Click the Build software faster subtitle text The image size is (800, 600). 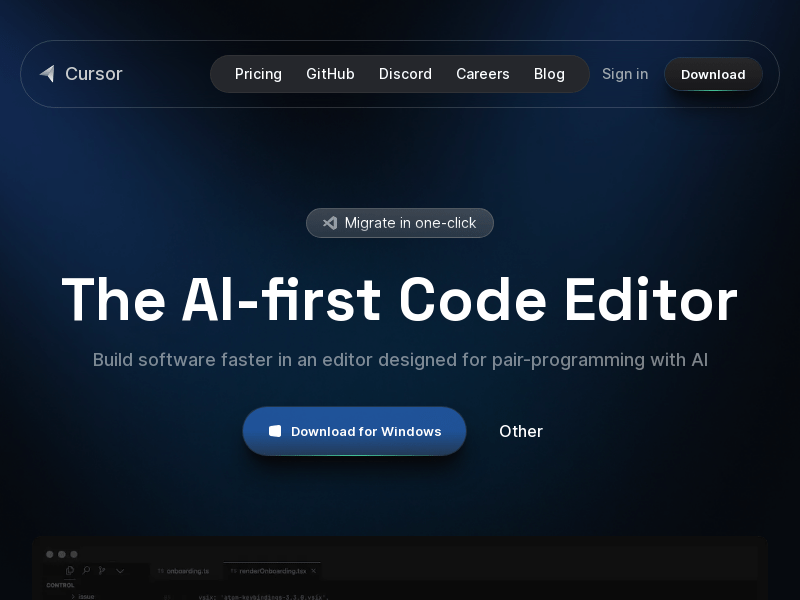click(x=400, y=360)
